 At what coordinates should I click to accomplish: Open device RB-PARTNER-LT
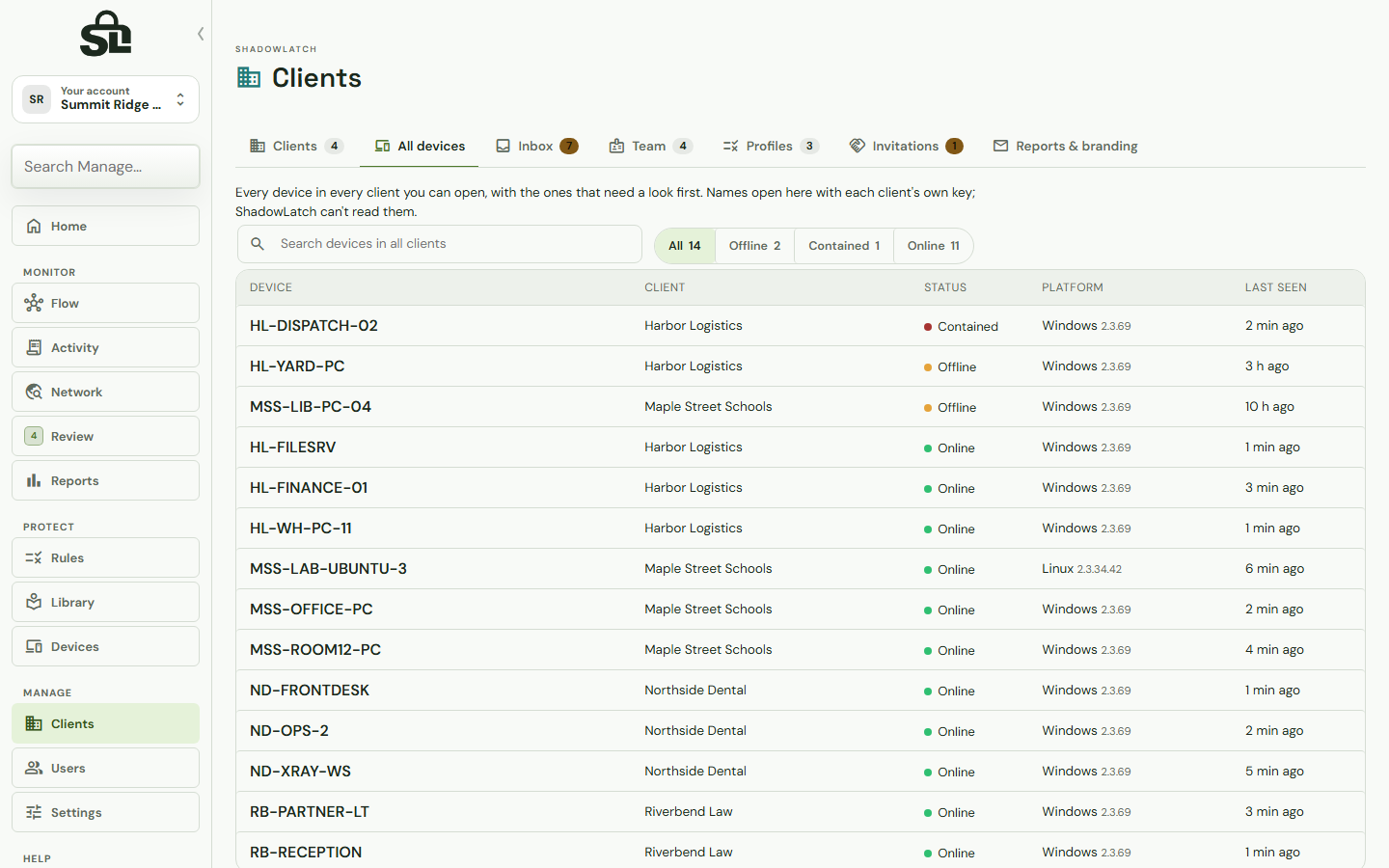coord(310,812)
